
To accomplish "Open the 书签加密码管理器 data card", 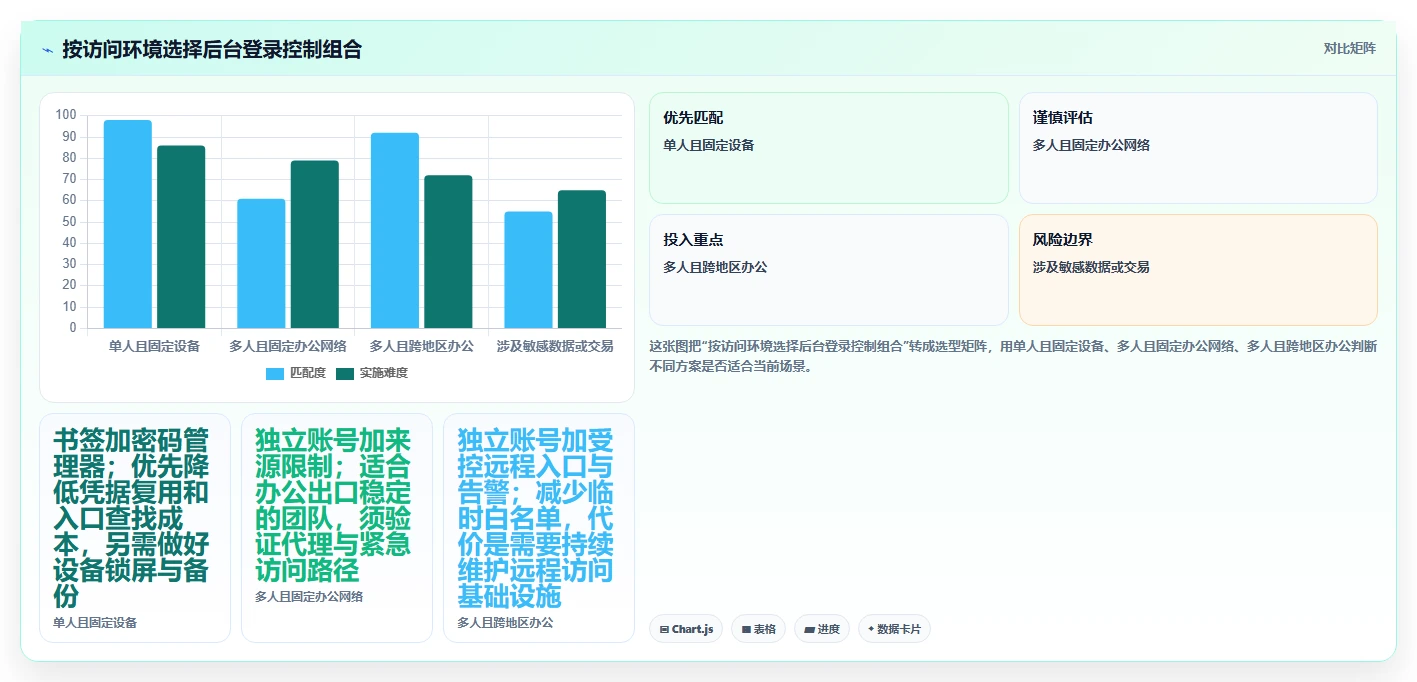I will [x=135, y=528].
